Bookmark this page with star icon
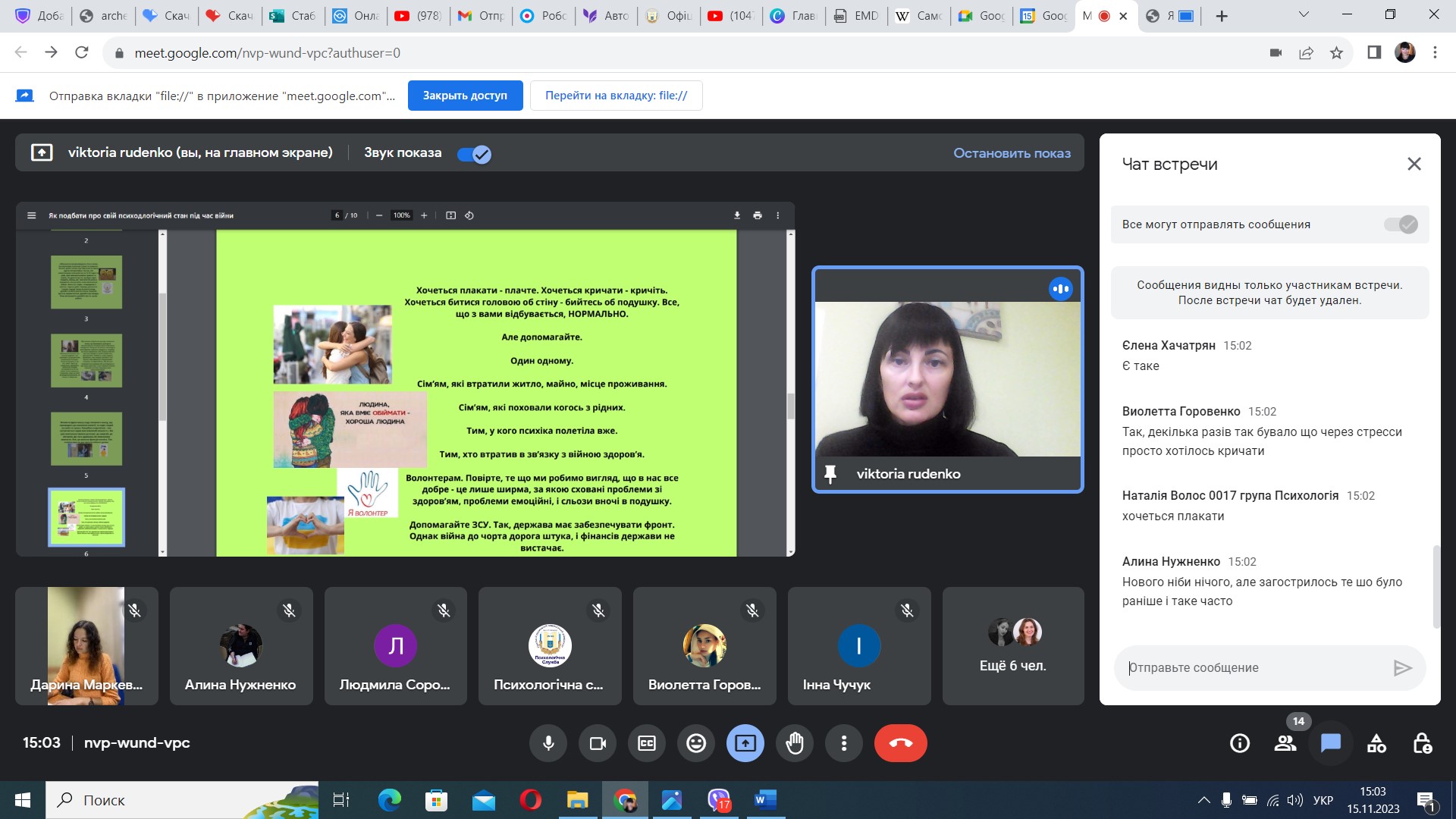This screenshot has height=819, width=1456. pos(1336,53)
